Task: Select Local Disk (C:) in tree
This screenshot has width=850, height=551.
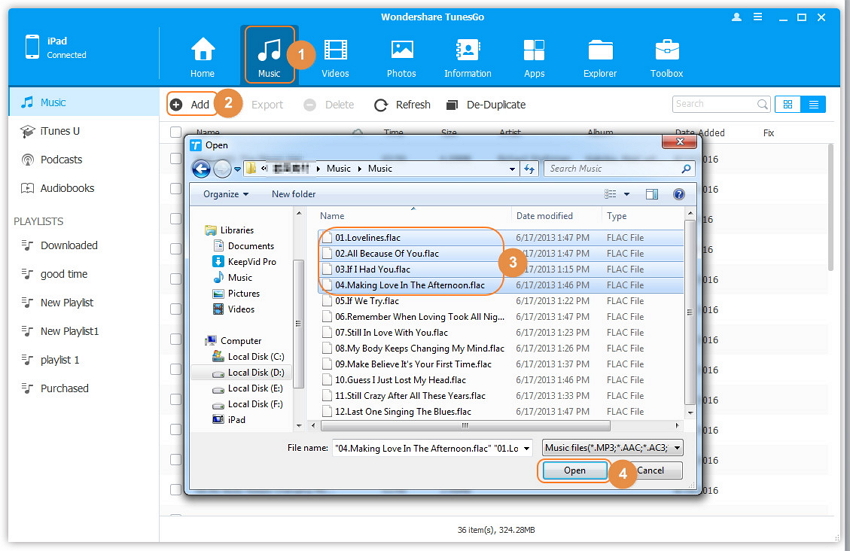Action: (255, 357)
